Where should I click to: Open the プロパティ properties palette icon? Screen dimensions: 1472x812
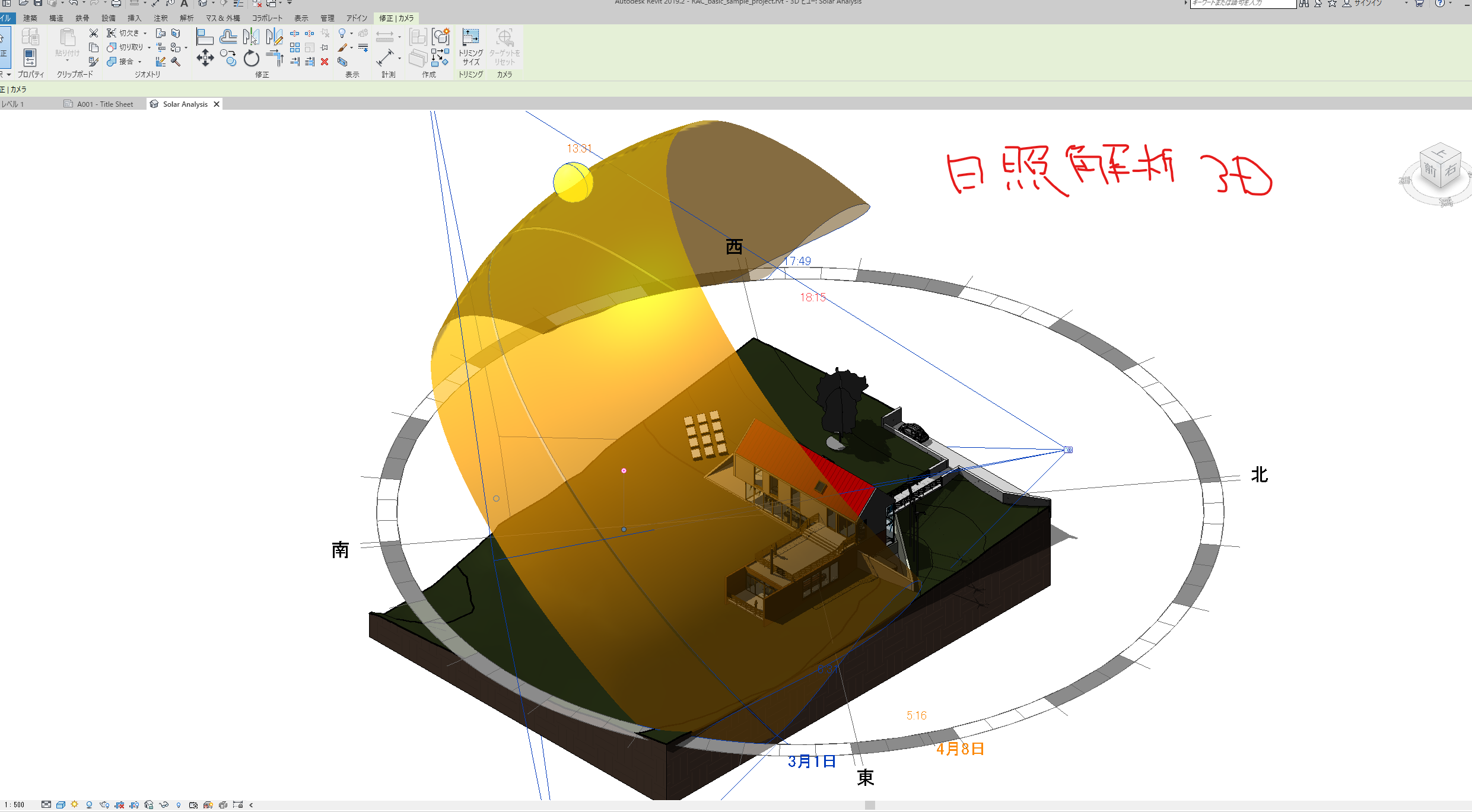tap(30, 58)
